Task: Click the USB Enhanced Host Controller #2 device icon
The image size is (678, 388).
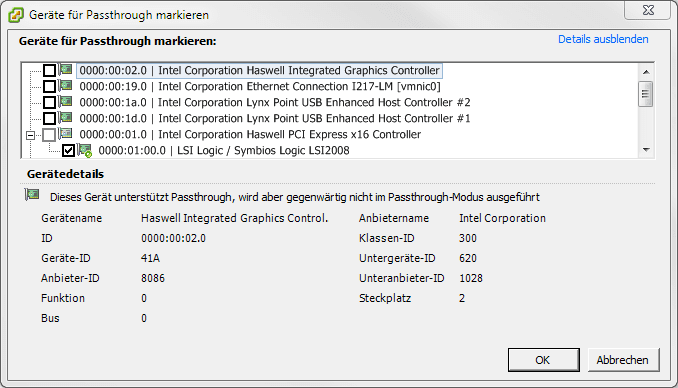Action: tap(66, 101)
